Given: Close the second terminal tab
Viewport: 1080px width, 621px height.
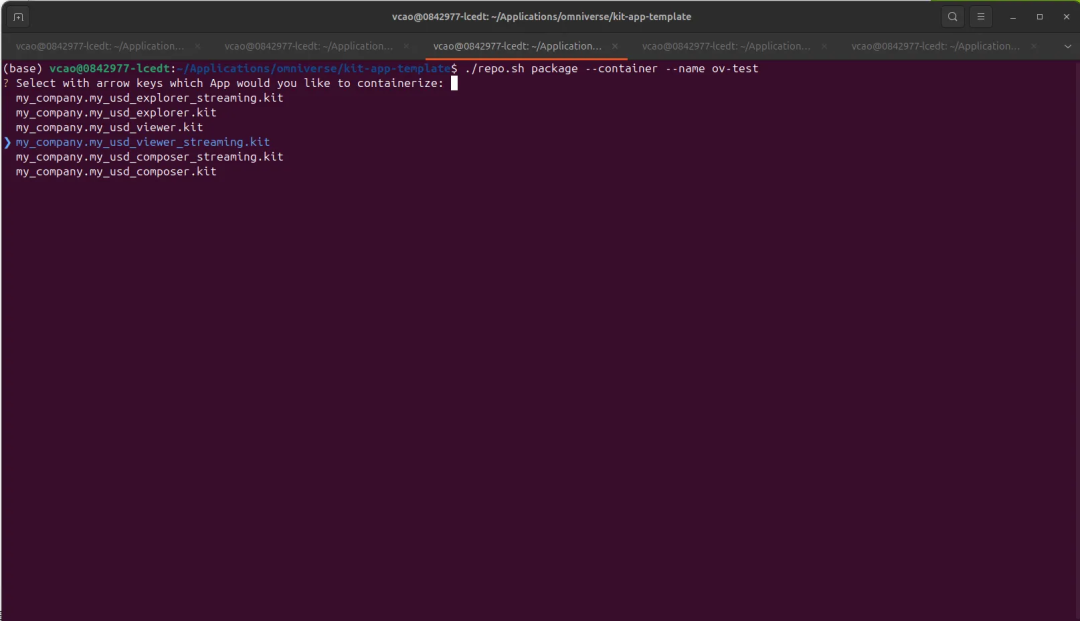Looking at the screenshot, I should [x=406, y=46].
